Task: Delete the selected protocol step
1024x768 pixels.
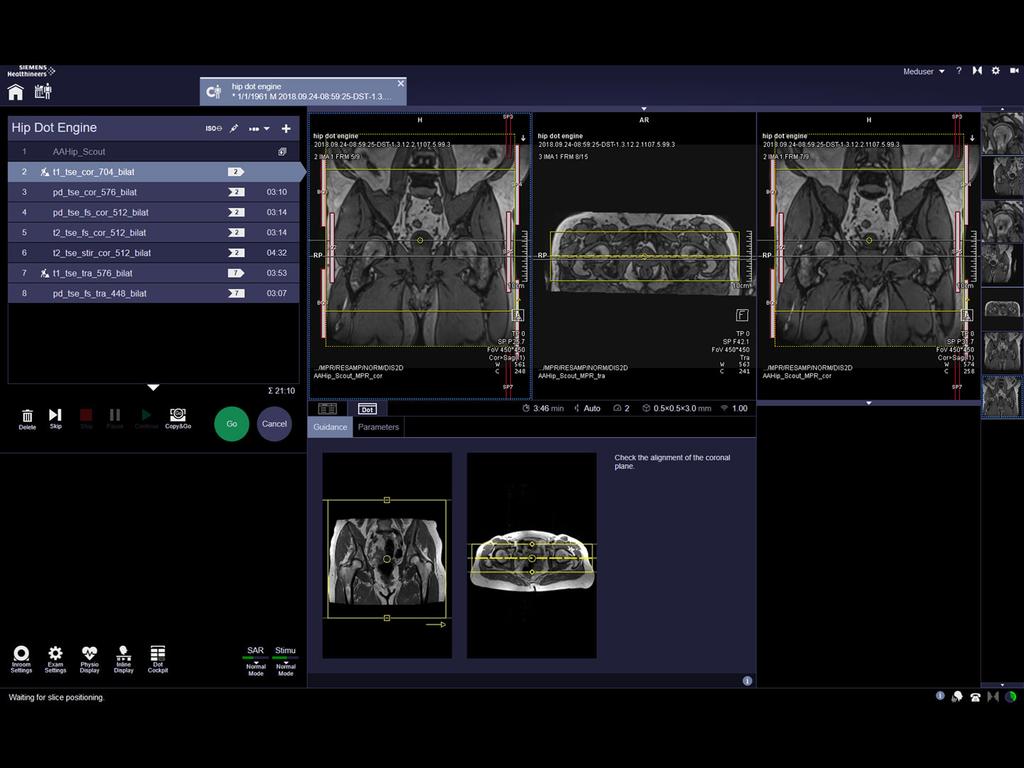Action: (27, 415)
